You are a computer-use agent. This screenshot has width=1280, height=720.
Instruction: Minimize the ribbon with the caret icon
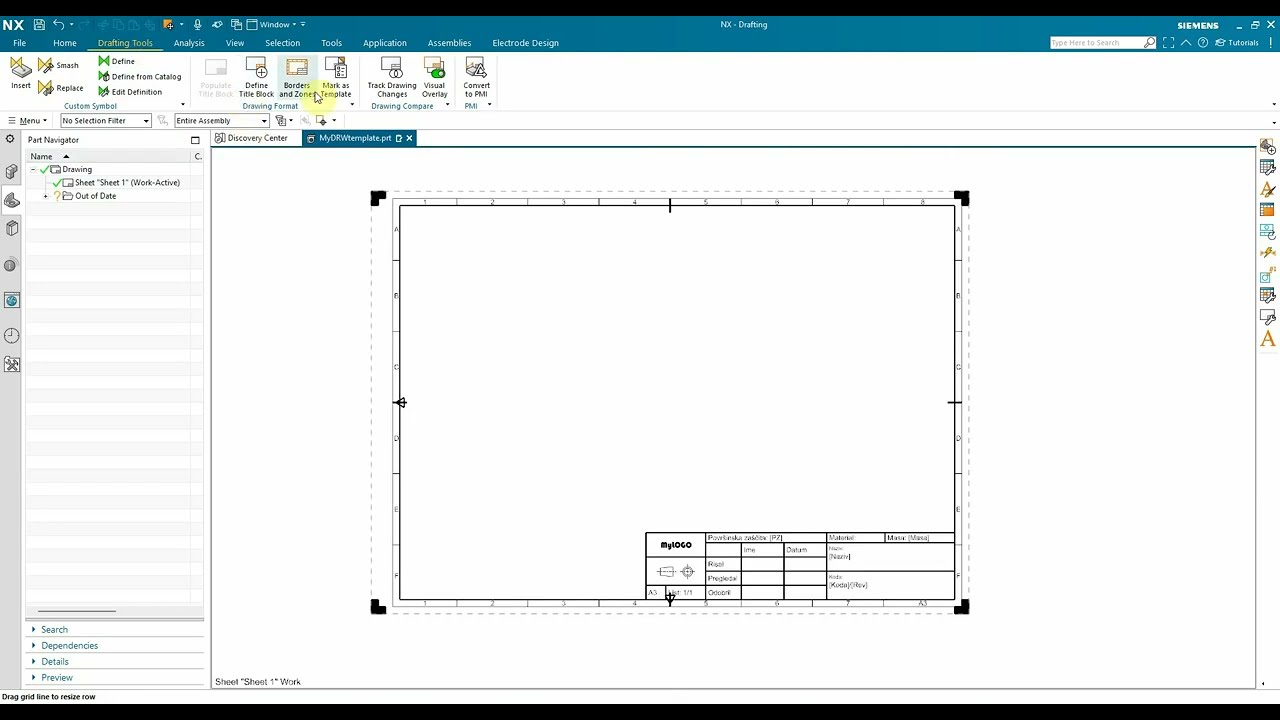click(x=1186, y=43)
